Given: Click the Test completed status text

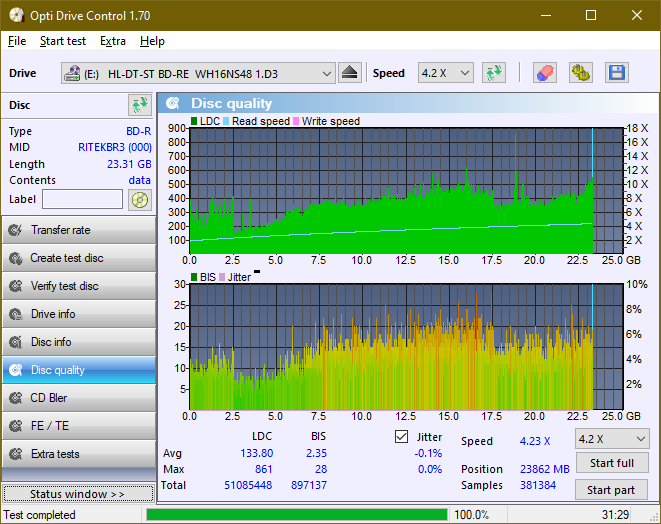Looking at the screenshot, I should point(40,515).
